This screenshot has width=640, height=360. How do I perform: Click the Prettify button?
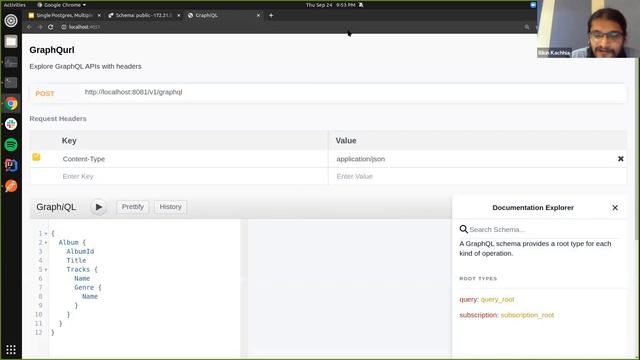point(133,207)
